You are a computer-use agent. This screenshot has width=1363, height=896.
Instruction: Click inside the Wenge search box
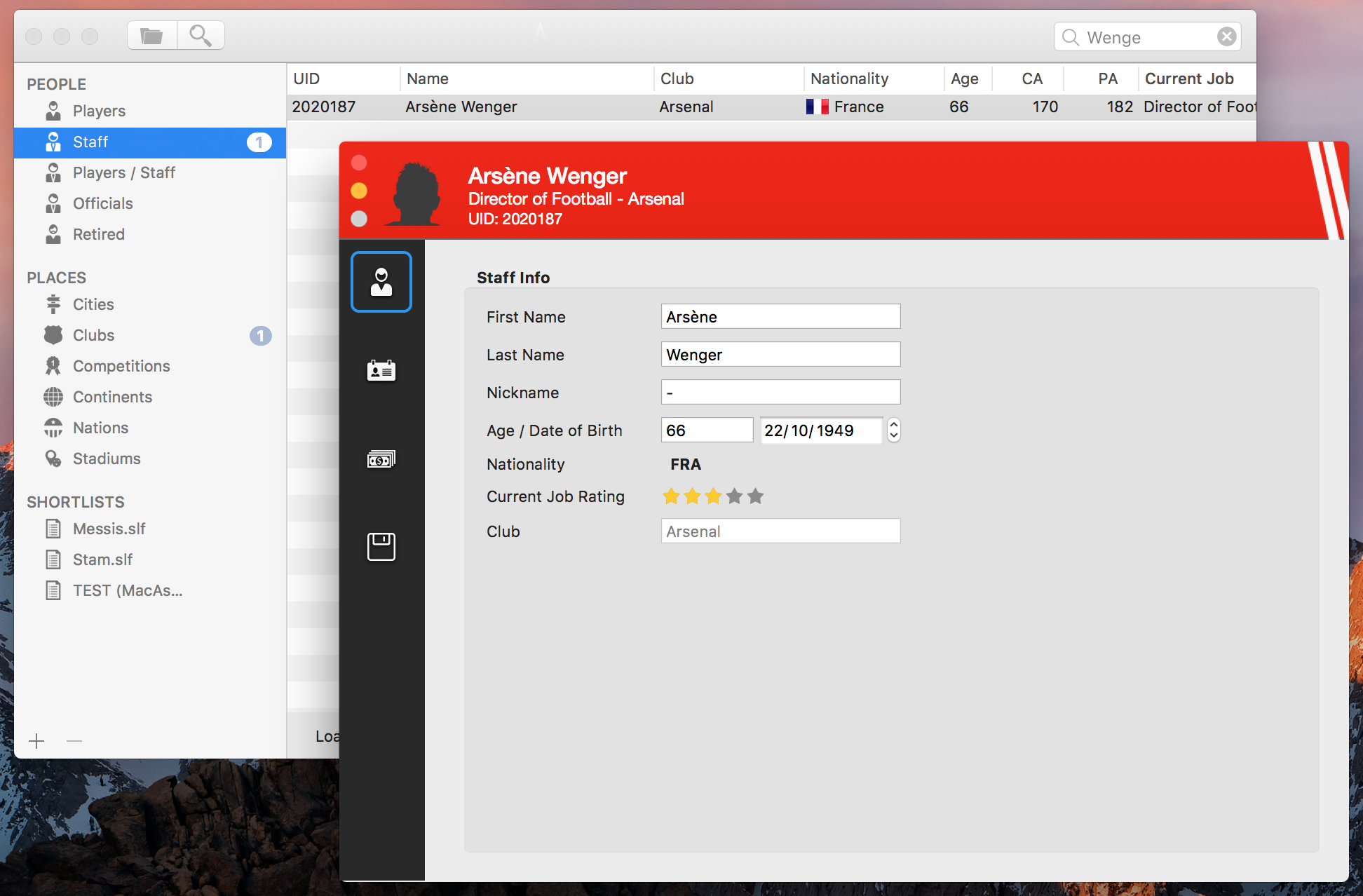click(1148, 37)
